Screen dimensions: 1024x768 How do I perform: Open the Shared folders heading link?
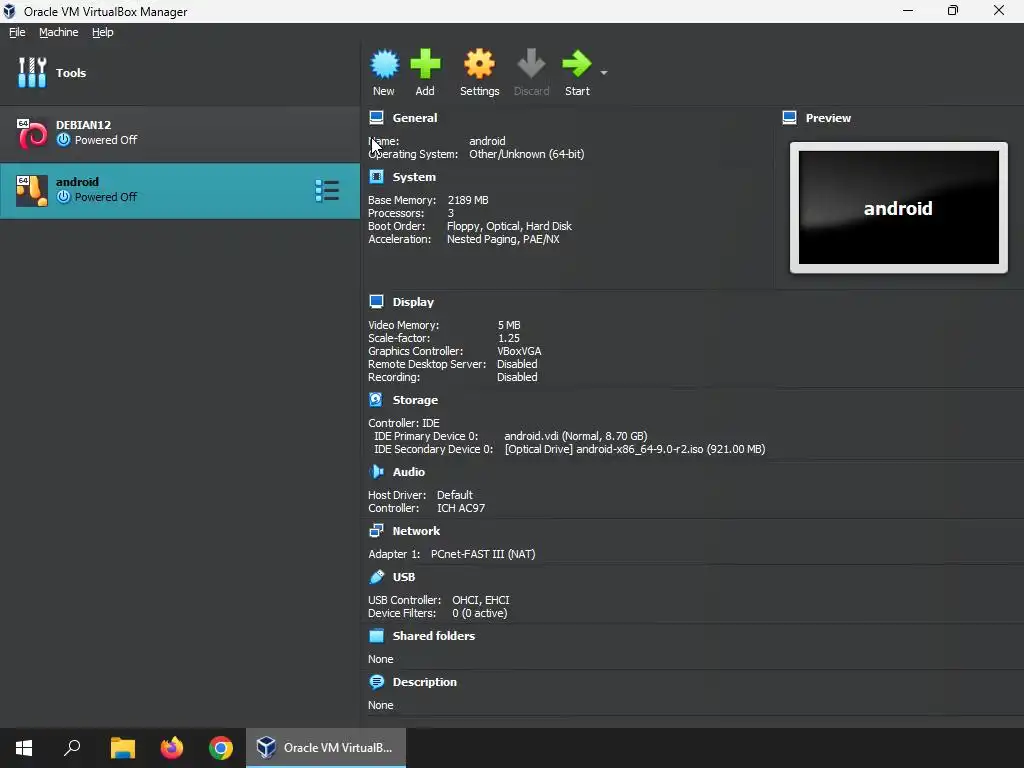[x=434, y=635]
